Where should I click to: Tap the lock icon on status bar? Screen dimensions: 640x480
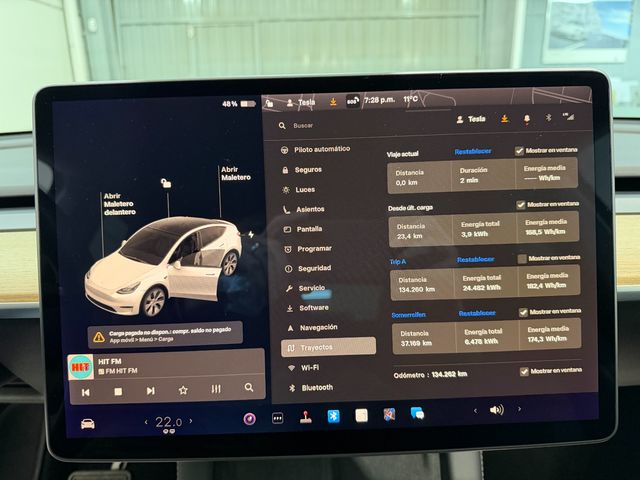point(269,103)
